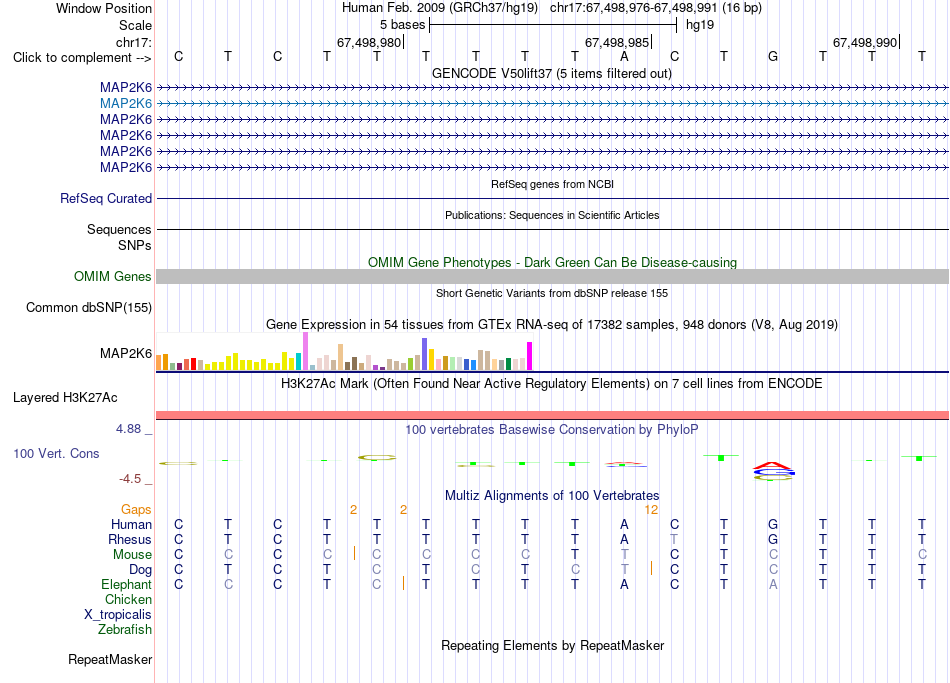Click the RepeatMasker side label
The image size is (950, 683).
(110, 659)
